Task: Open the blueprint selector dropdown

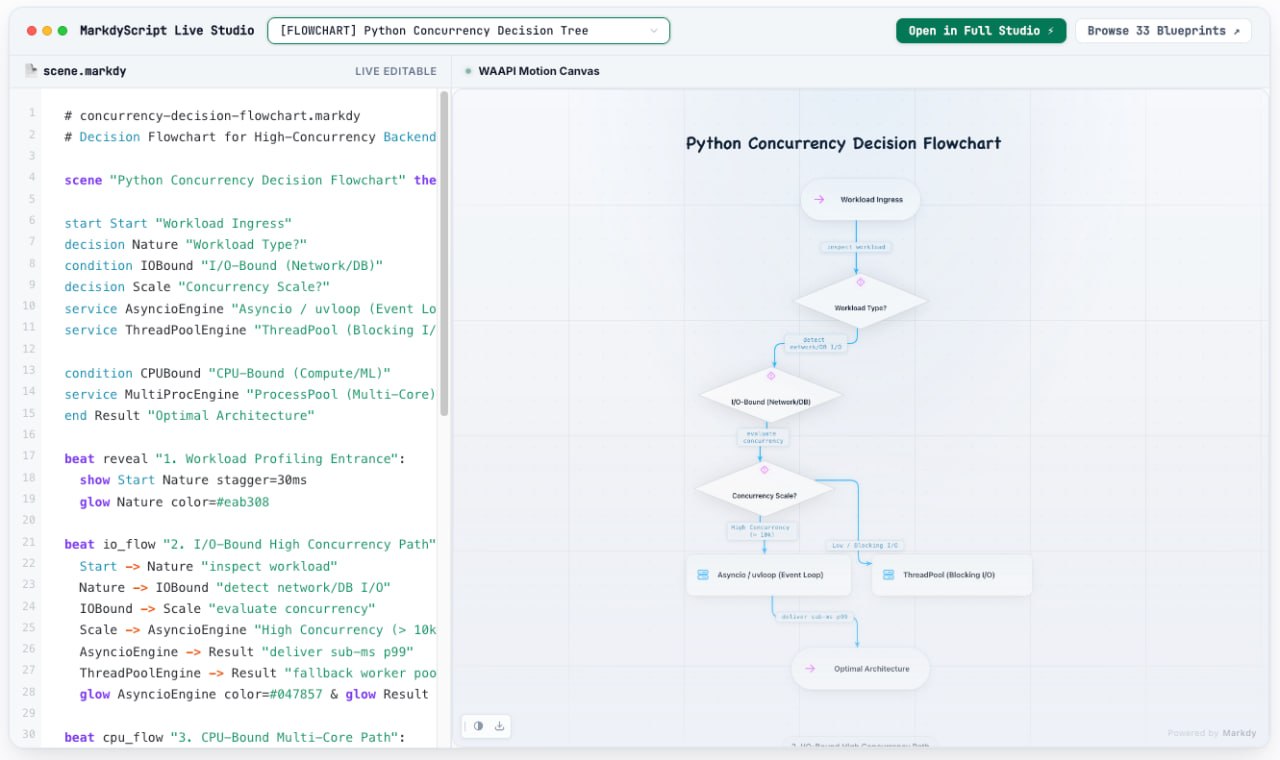Action: point(468,31)
